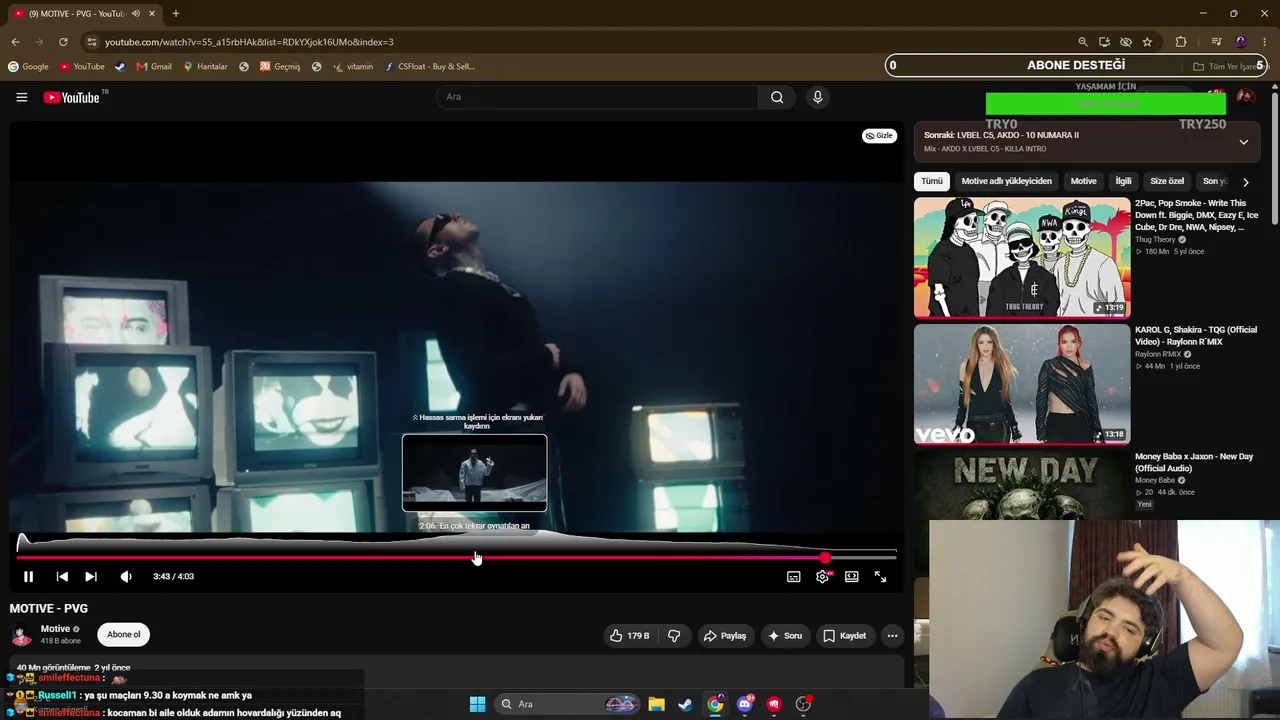Pause the video

click(x=28, y=577)
